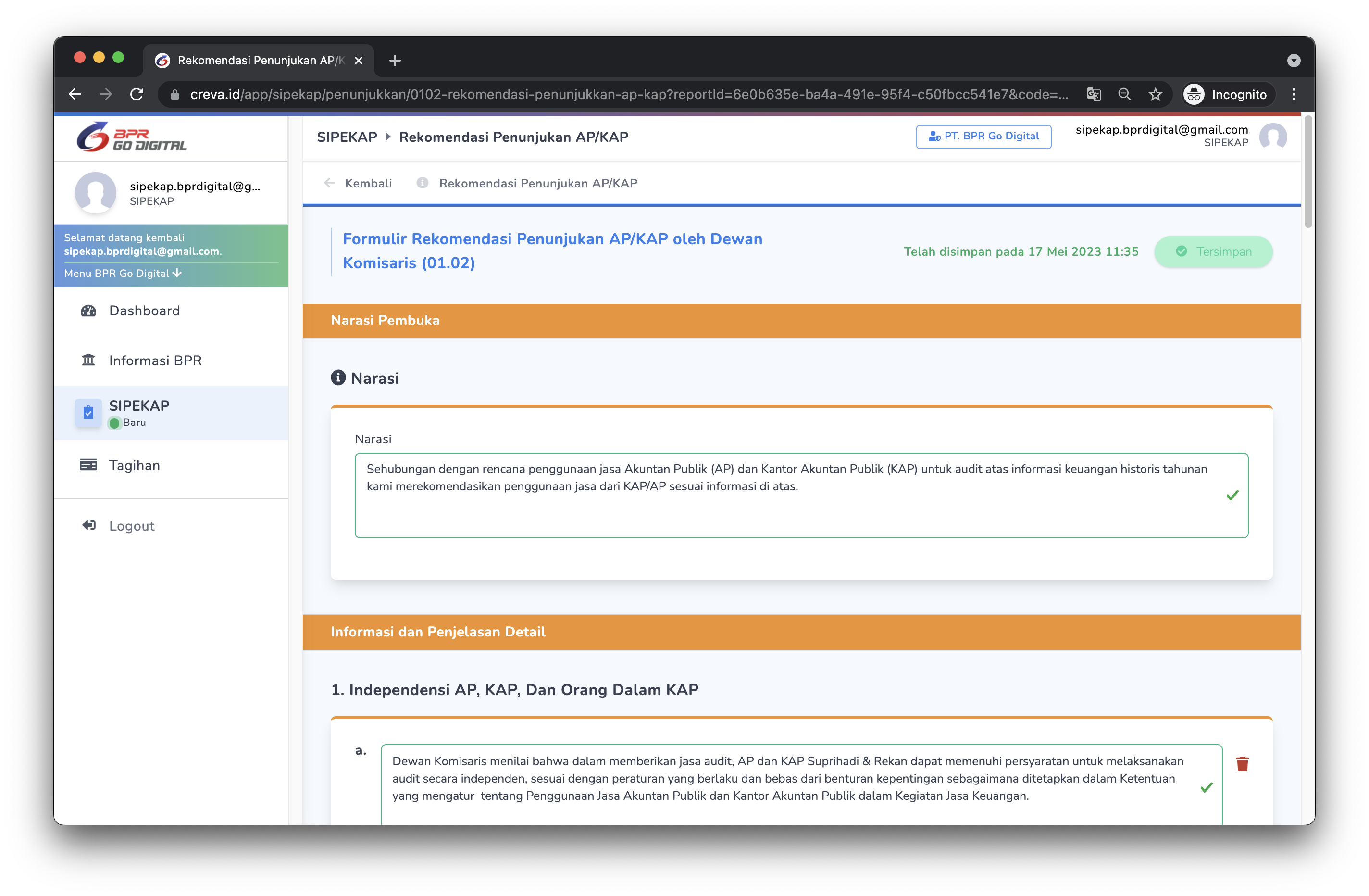Click the BPR Go Digital logo
Screen dimensions: 1369x896
click(131, 137)
